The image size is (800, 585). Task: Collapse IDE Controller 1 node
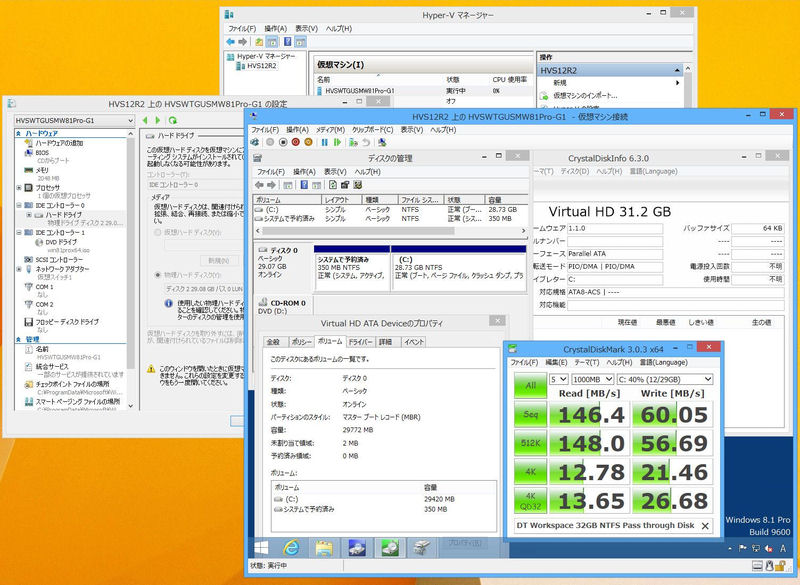19,233
